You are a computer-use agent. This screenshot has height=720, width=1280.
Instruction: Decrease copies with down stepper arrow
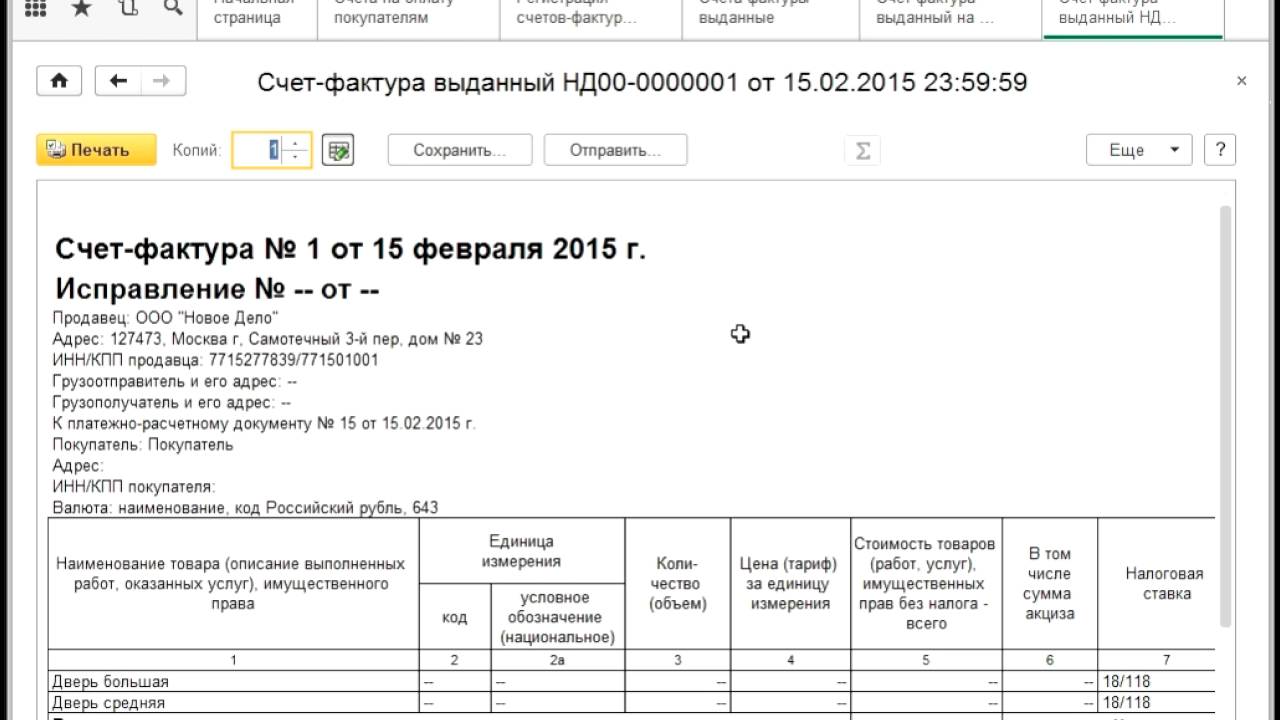pos(297,158)
